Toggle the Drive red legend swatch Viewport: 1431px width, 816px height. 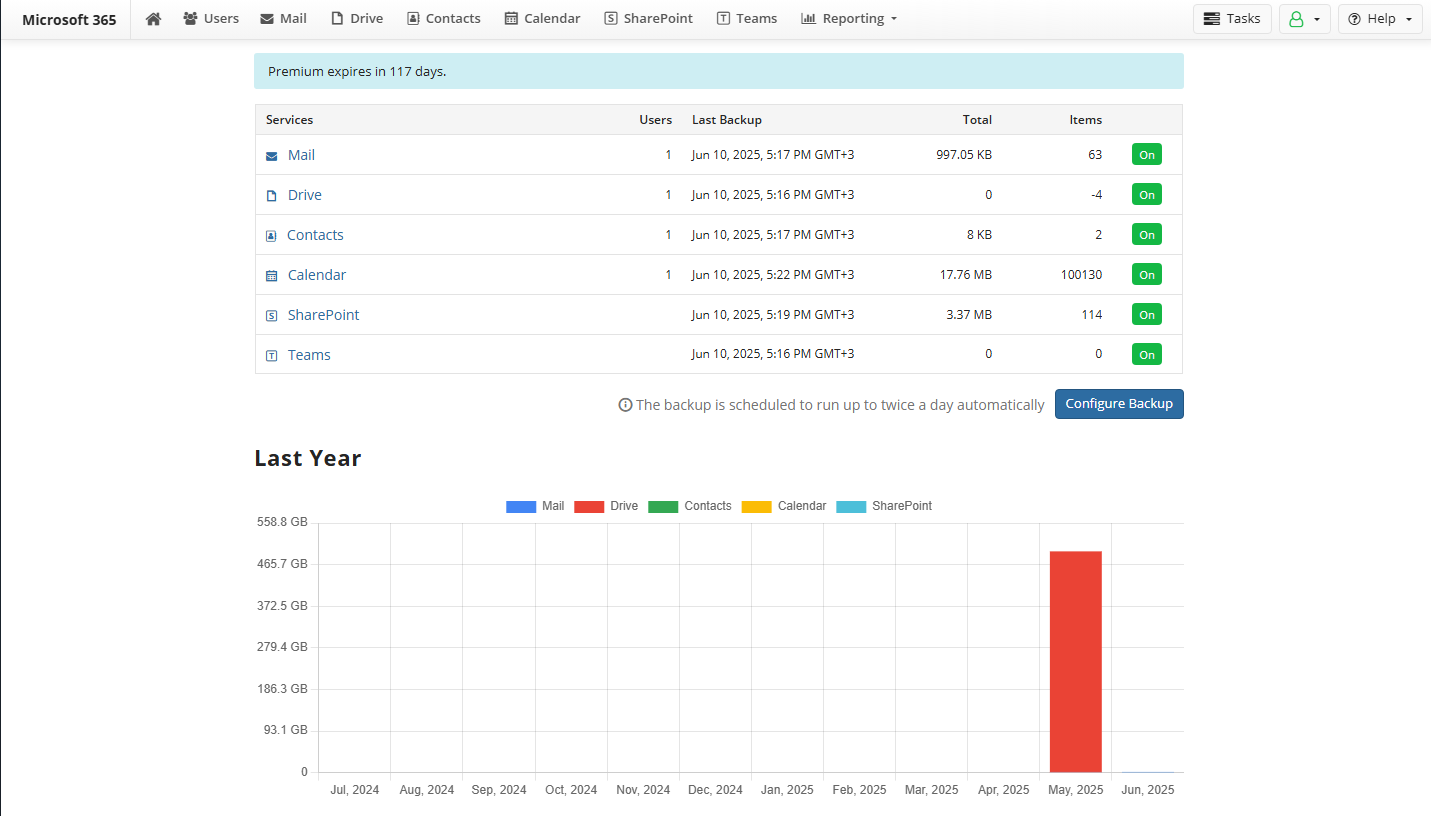point(589,506)
